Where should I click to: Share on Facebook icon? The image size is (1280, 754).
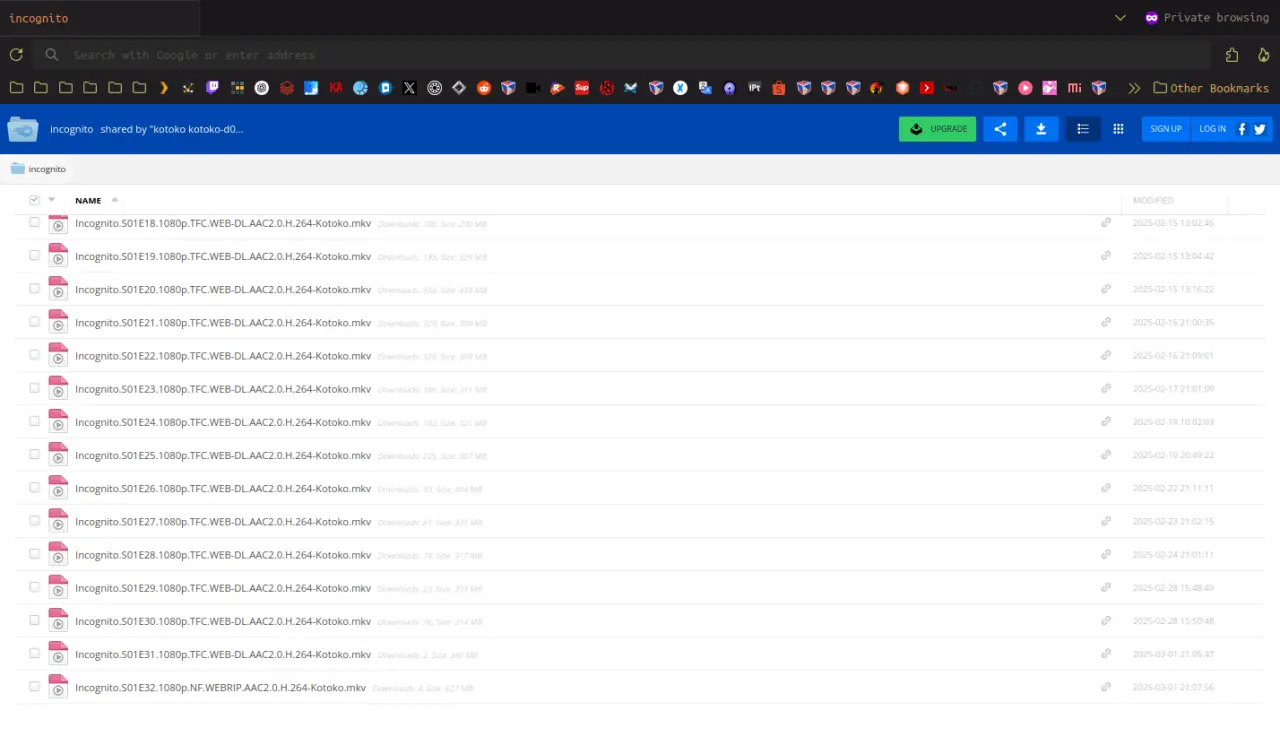pyautogui.click(x=1242, y=129)
